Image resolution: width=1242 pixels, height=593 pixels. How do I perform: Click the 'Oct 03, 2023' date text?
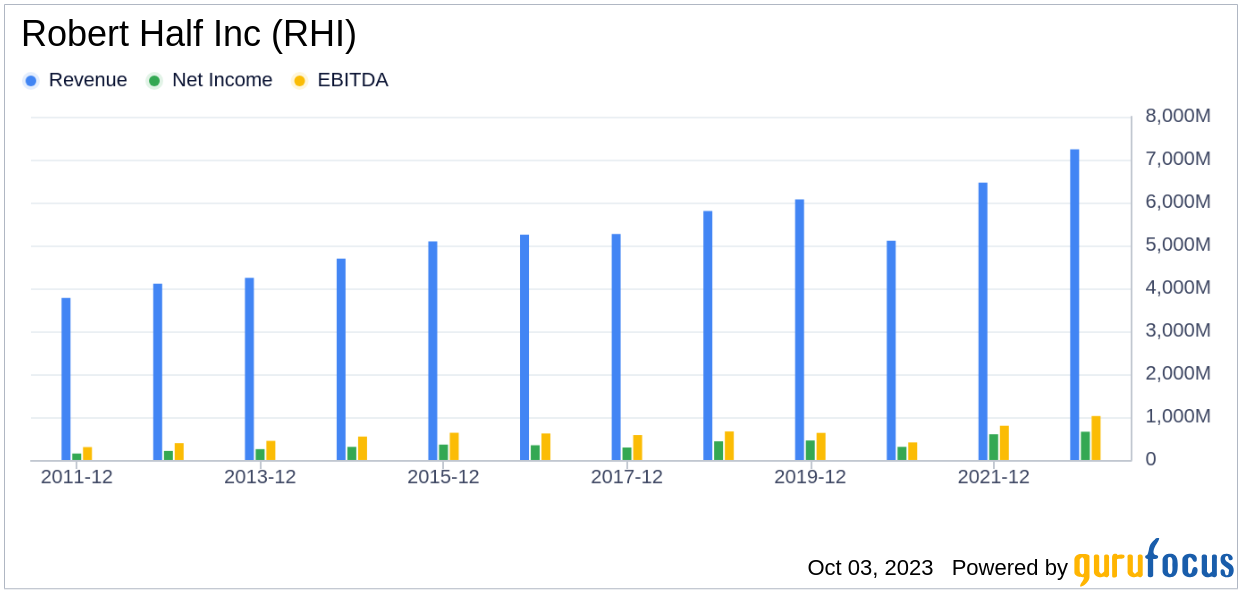point(870,568)
